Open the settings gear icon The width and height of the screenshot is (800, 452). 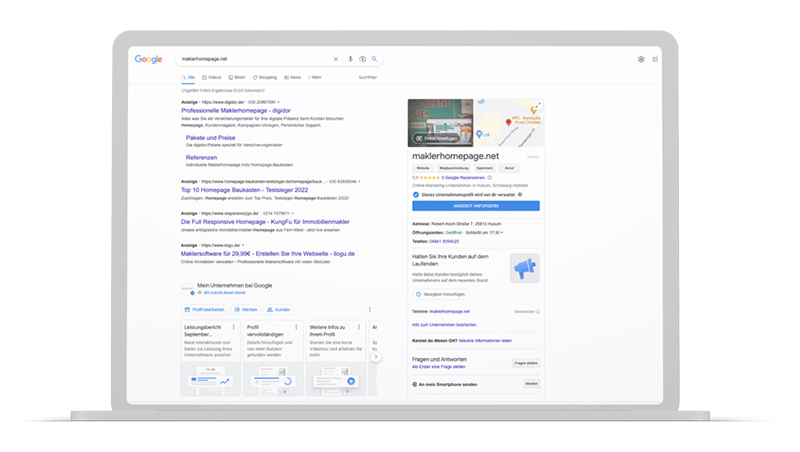(641, 59)
